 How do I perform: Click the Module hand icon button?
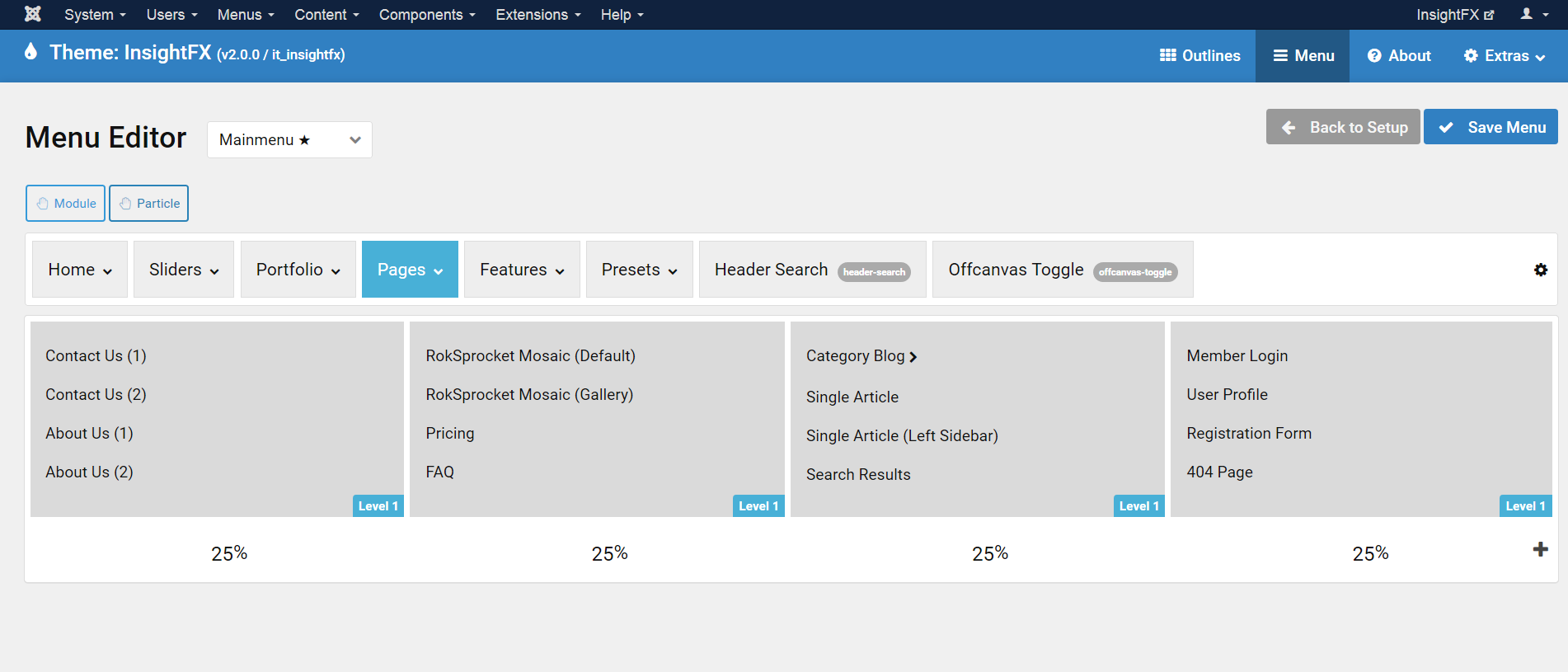(65, 203)
